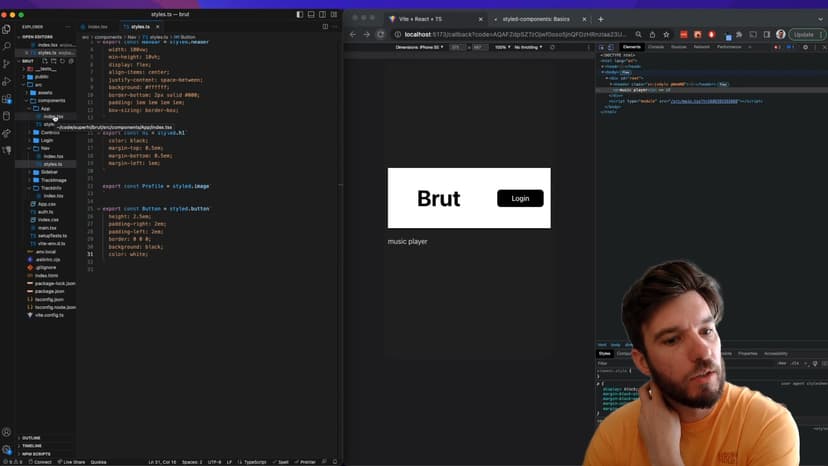Expand the OUTLINE section
This screenshot has height=466, width=828.
pyautogui.click(x=31, y=438)
